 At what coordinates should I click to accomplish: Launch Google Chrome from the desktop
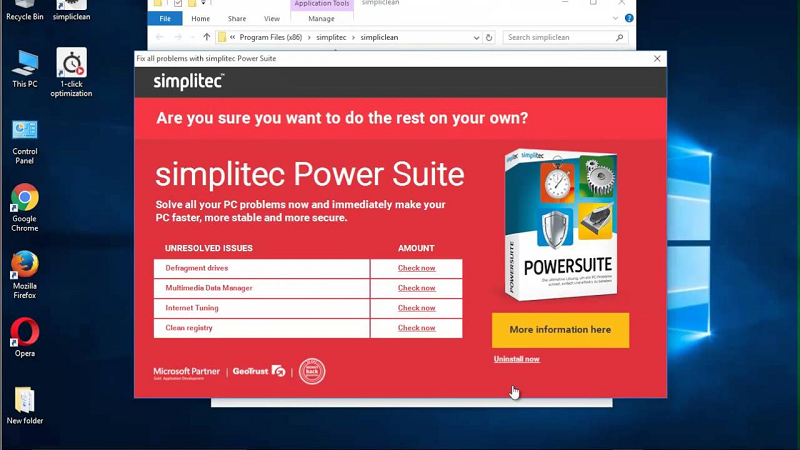click(x=24, y=208)
